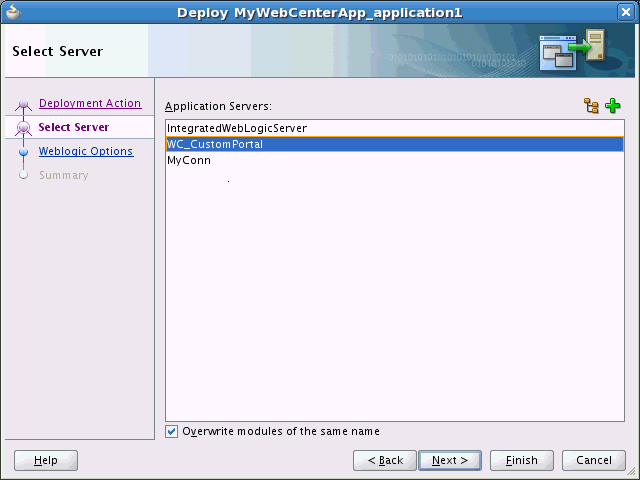Click the window resize grip corner

coord(631,471)
